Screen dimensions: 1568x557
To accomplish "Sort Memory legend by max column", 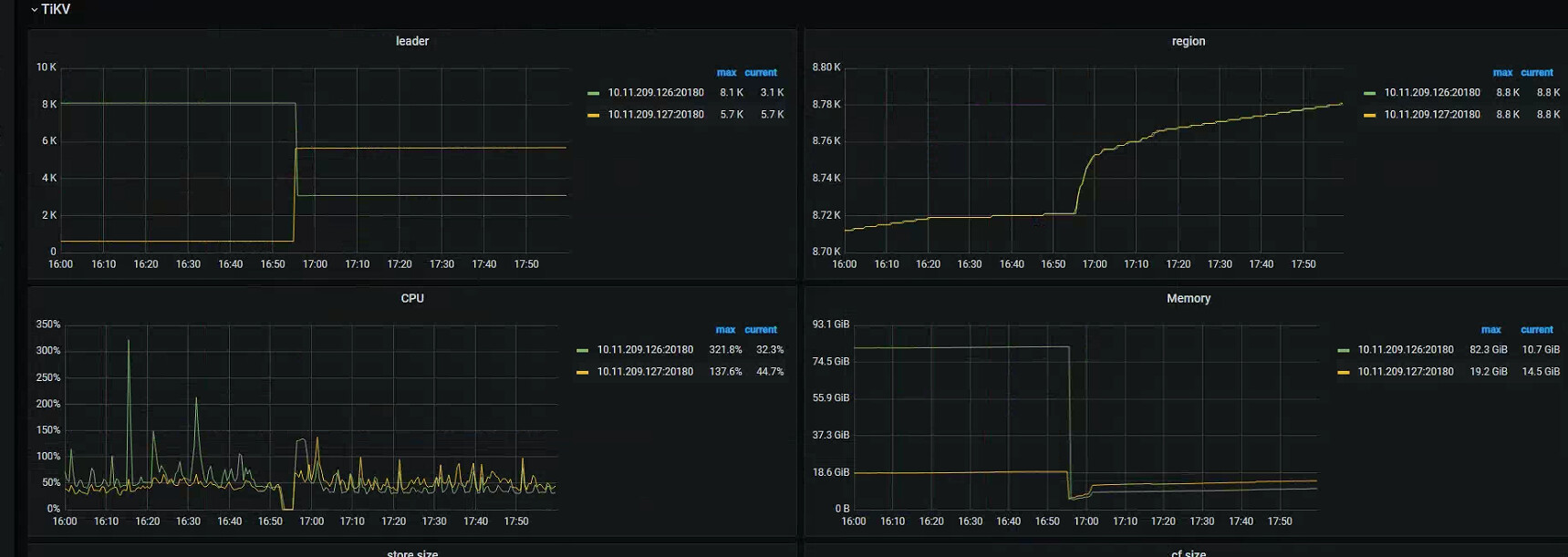I will click(x=1490, y=330).
